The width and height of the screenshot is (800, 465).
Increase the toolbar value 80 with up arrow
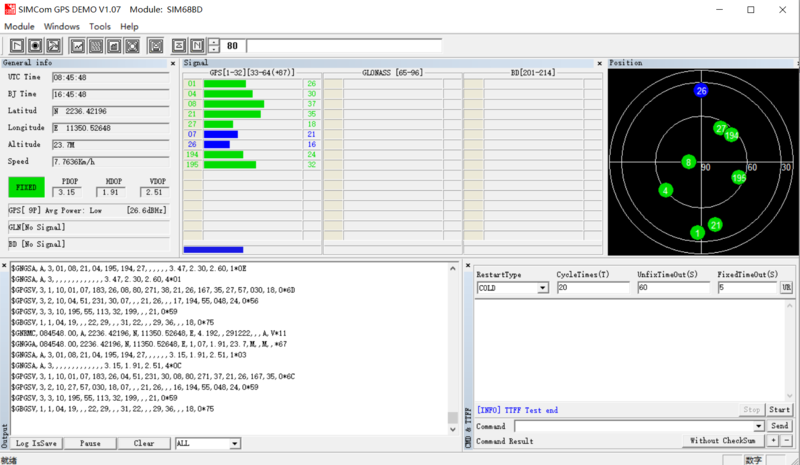(x=214, y=42)
